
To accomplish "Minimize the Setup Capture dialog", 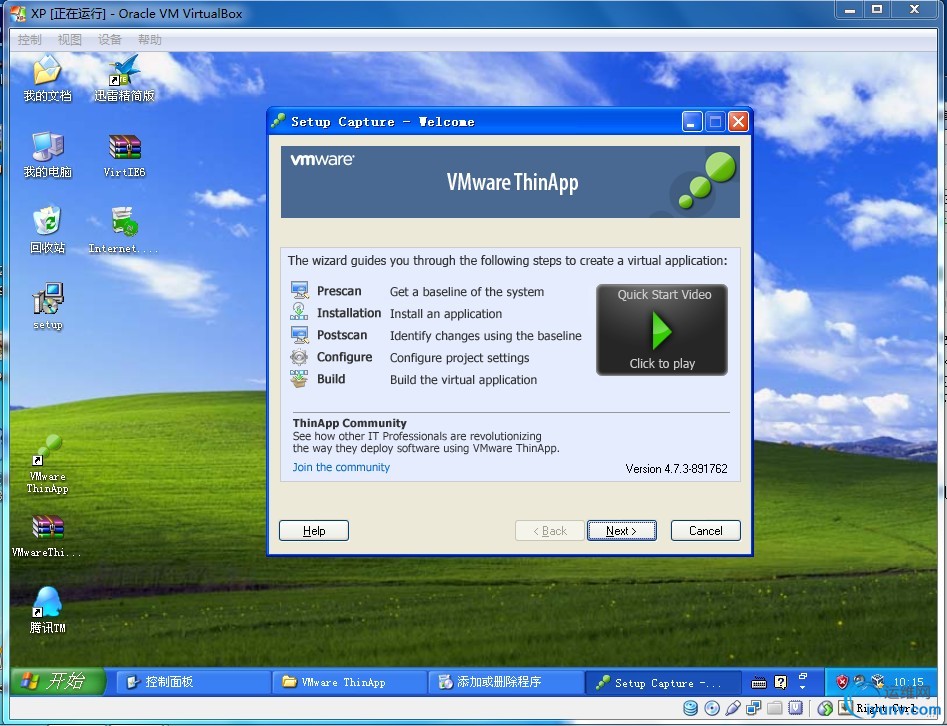I will (x=692, y=121).
